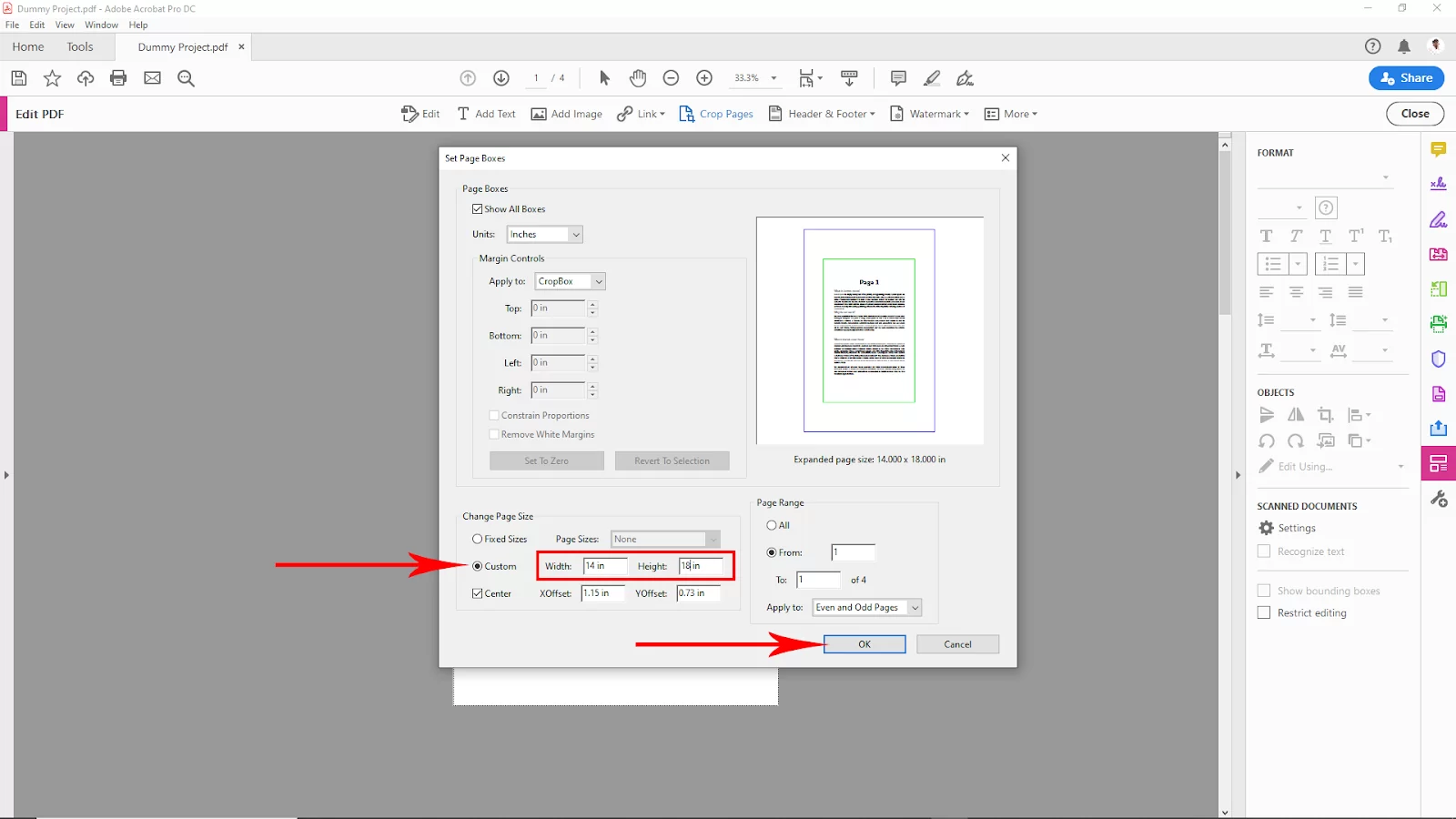Viewport: 1456px width, 819px height.
Task: Open Comment tool in right rail
Action: coord(1439,149)
